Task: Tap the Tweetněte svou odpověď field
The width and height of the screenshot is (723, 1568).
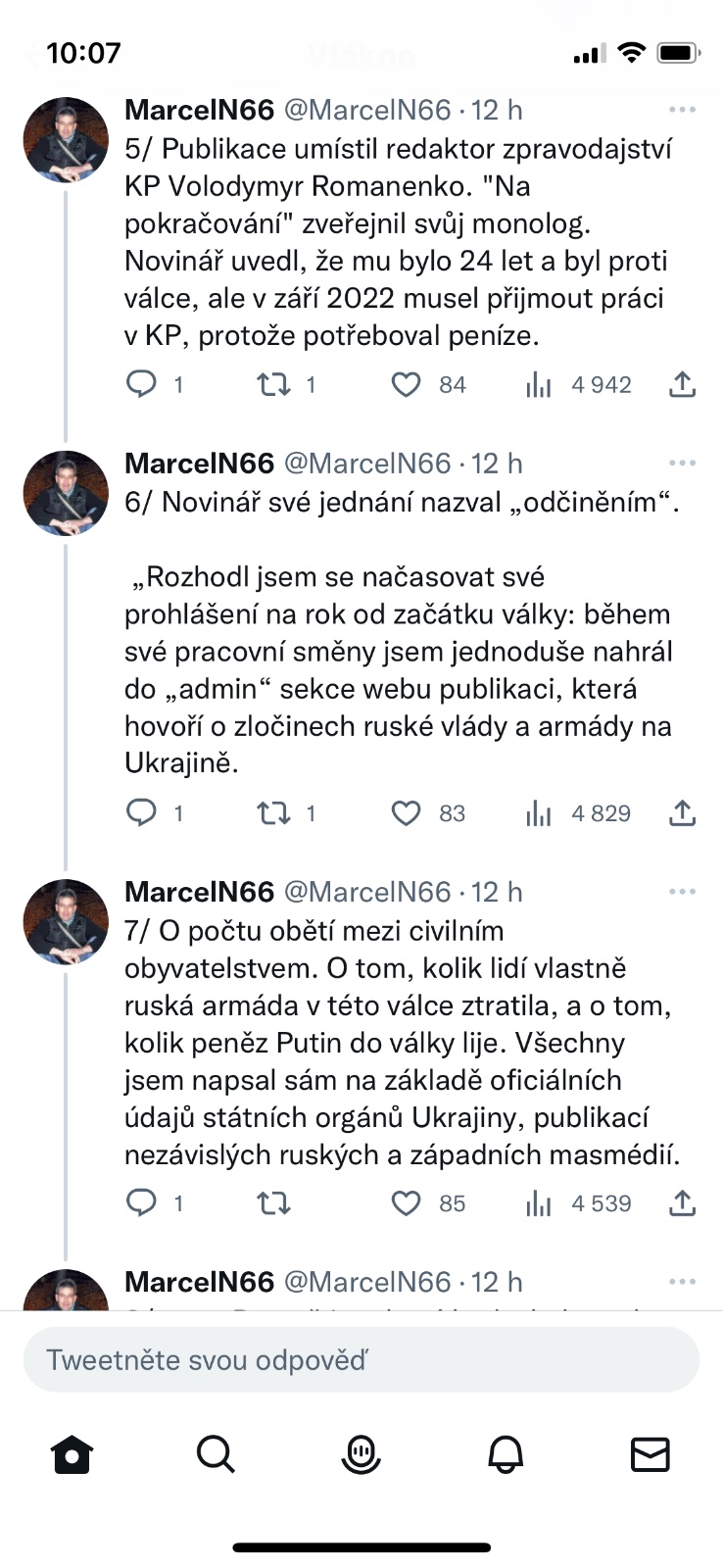Action: click(x=361, y=1359)
